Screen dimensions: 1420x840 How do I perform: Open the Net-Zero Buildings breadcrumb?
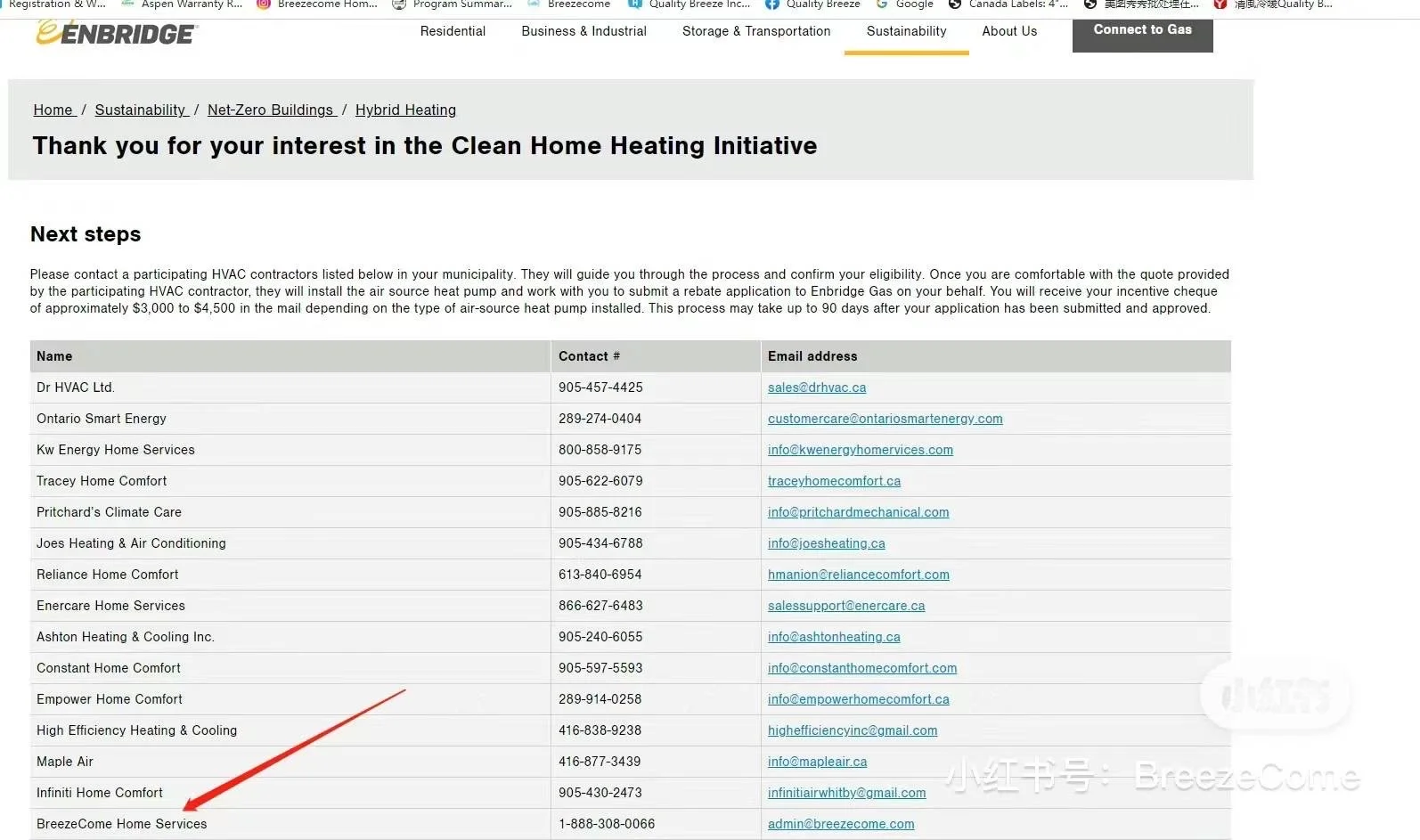(270, 110)
